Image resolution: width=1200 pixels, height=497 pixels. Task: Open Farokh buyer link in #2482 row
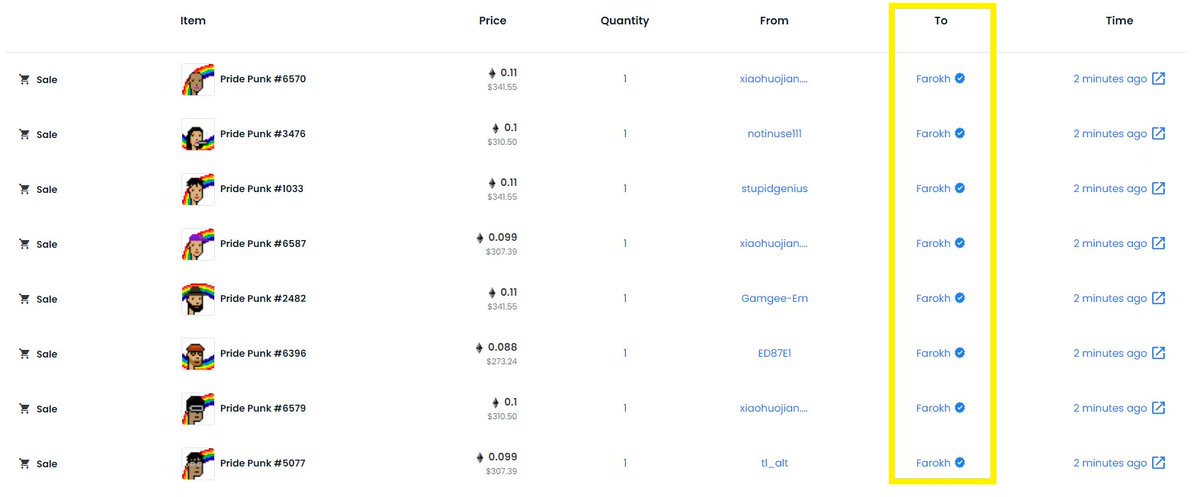pos(933,299)
